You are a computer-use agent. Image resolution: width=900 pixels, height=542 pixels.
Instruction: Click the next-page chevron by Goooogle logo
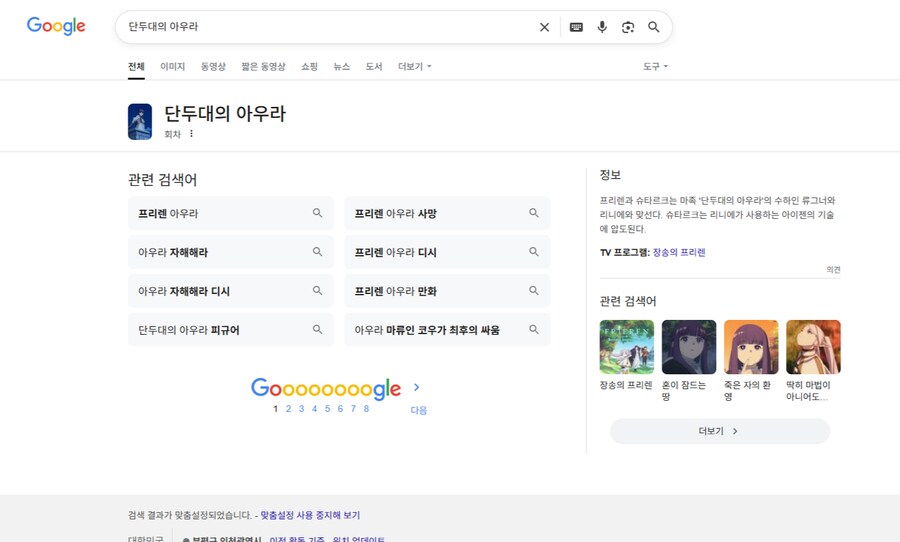tap(417, 388)
